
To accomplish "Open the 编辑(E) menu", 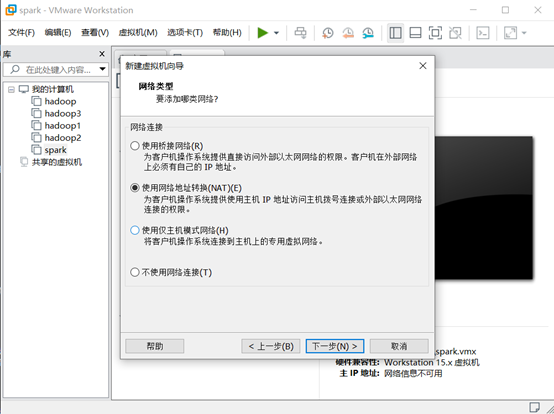I will pyautogui.click(x=58, y=32).
